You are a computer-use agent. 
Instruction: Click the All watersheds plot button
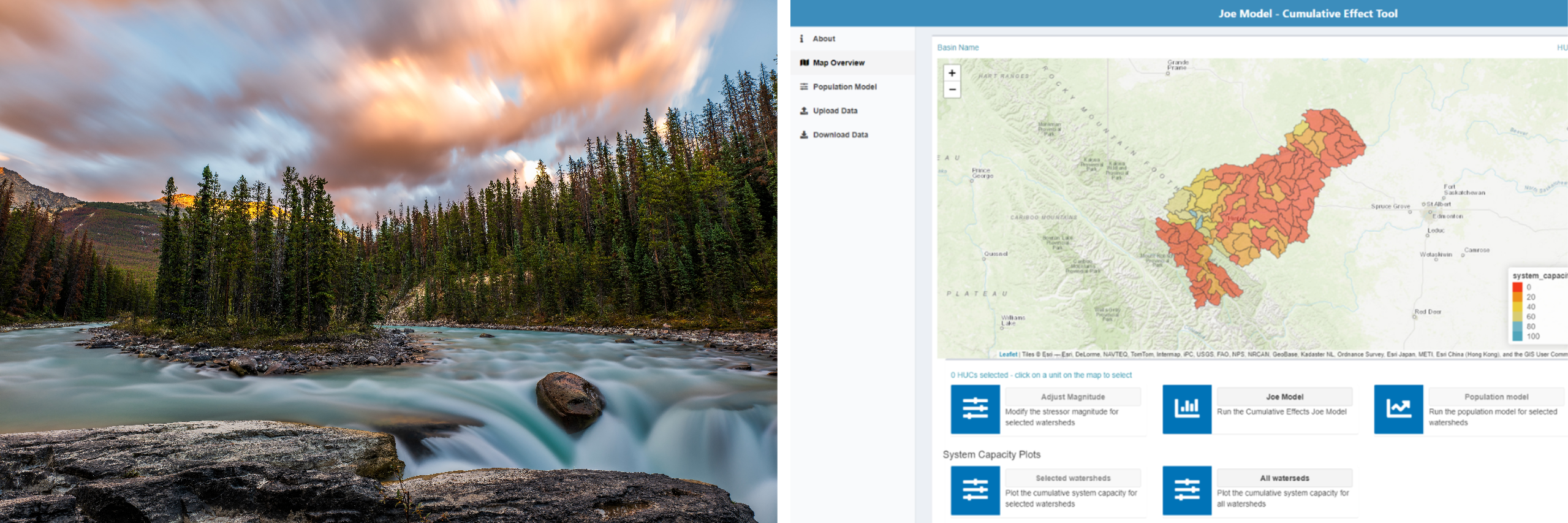[1284, 478]
